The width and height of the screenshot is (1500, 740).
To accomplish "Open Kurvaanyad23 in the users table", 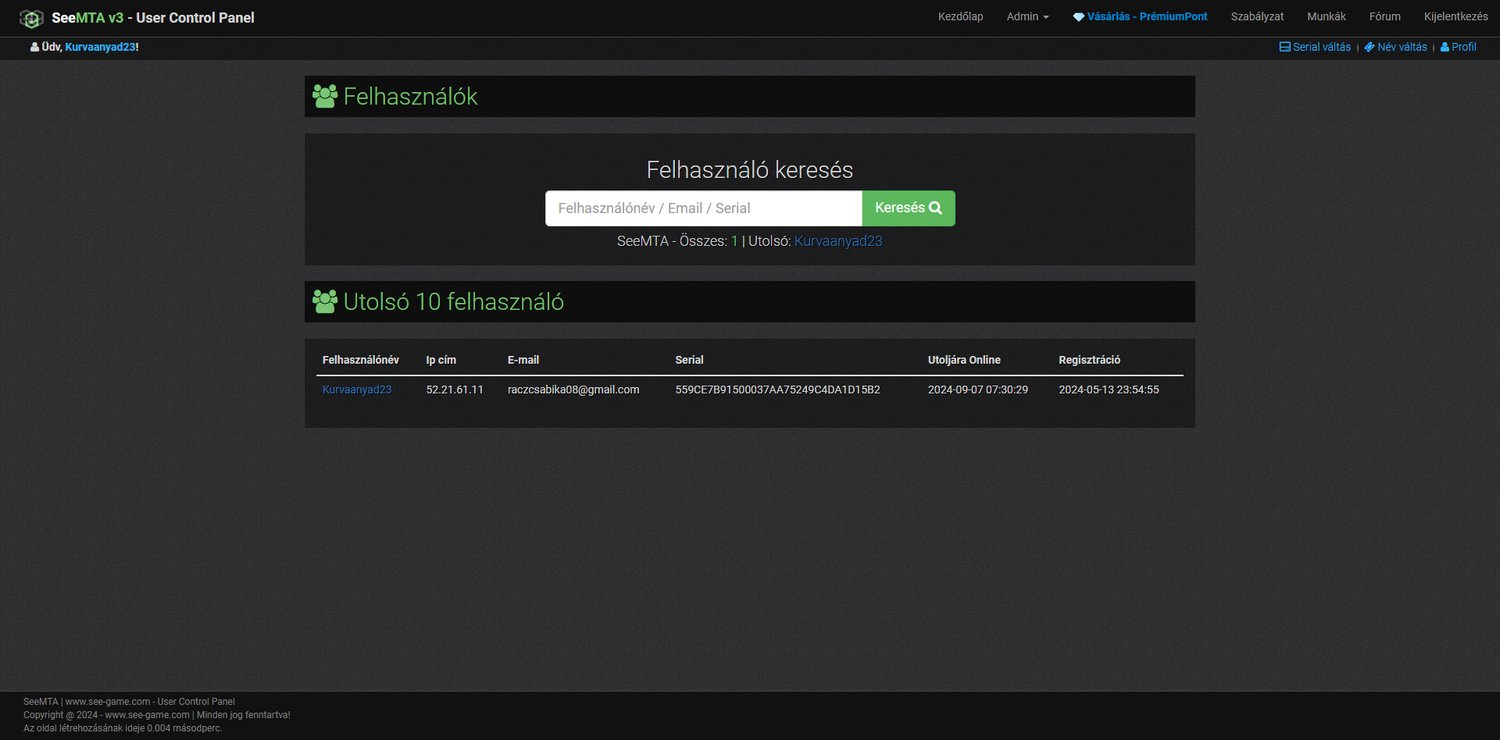I will click(x=357, y=390).
